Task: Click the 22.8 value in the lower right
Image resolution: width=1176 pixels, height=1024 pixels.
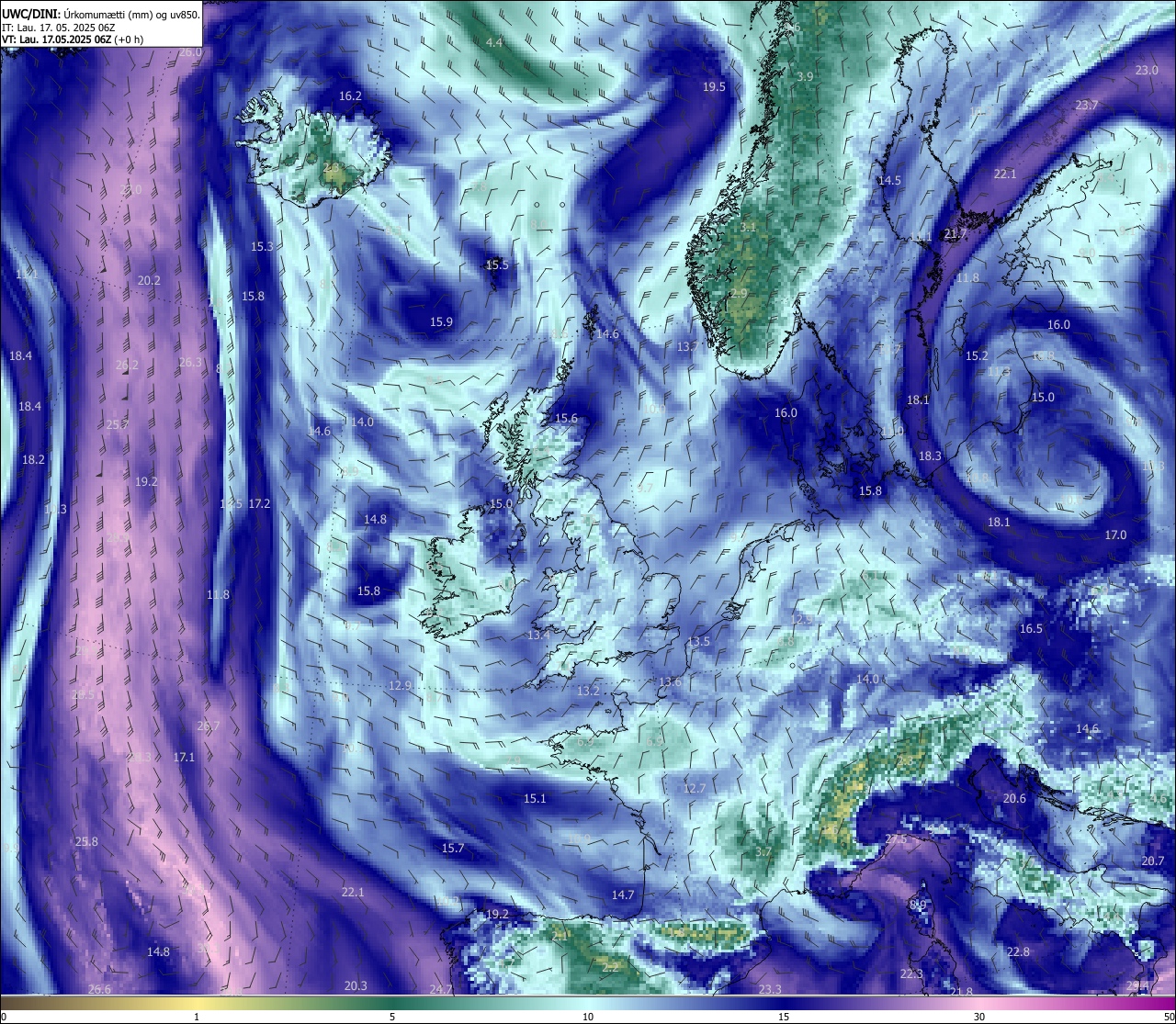Action: [1018, 951]
